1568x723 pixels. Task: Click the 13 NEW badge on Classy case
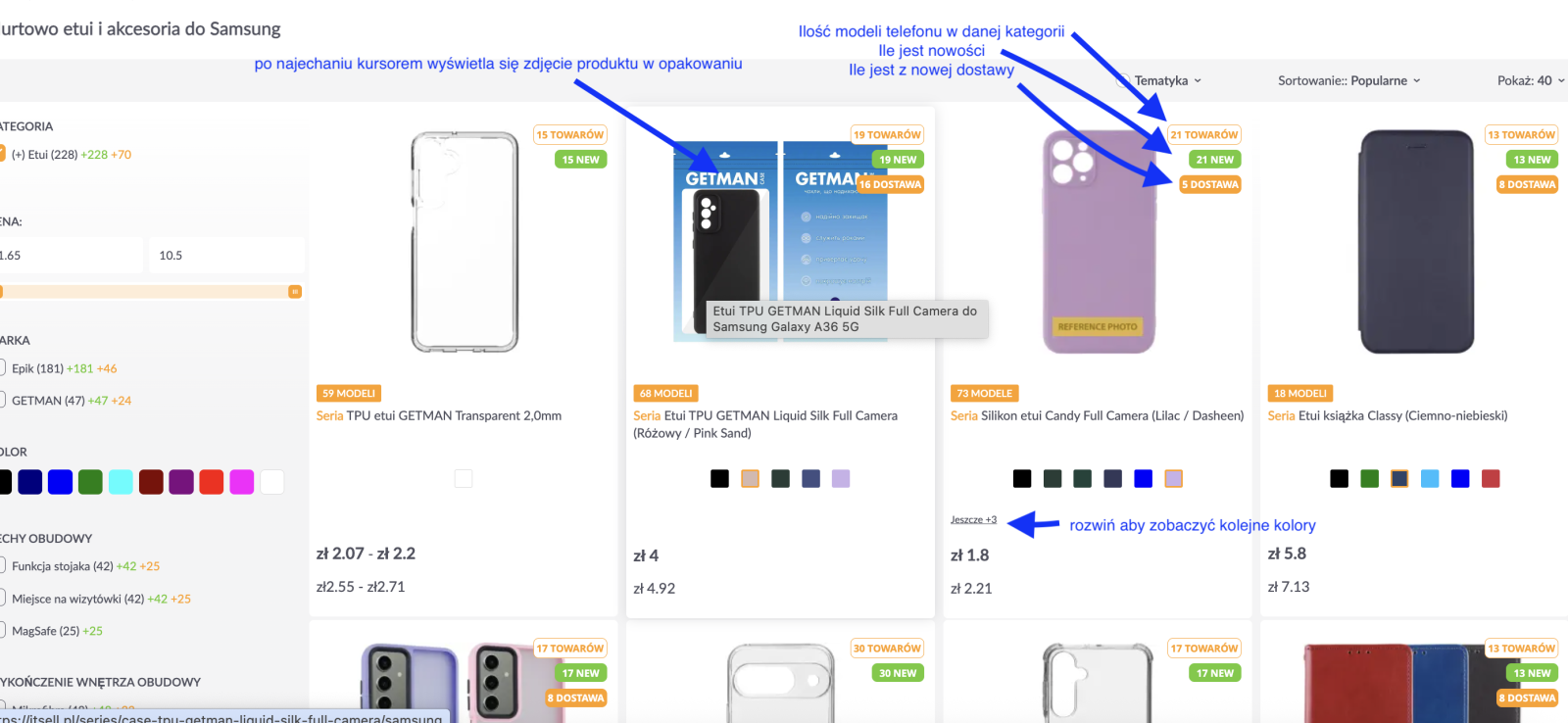tap(1532, 160)
